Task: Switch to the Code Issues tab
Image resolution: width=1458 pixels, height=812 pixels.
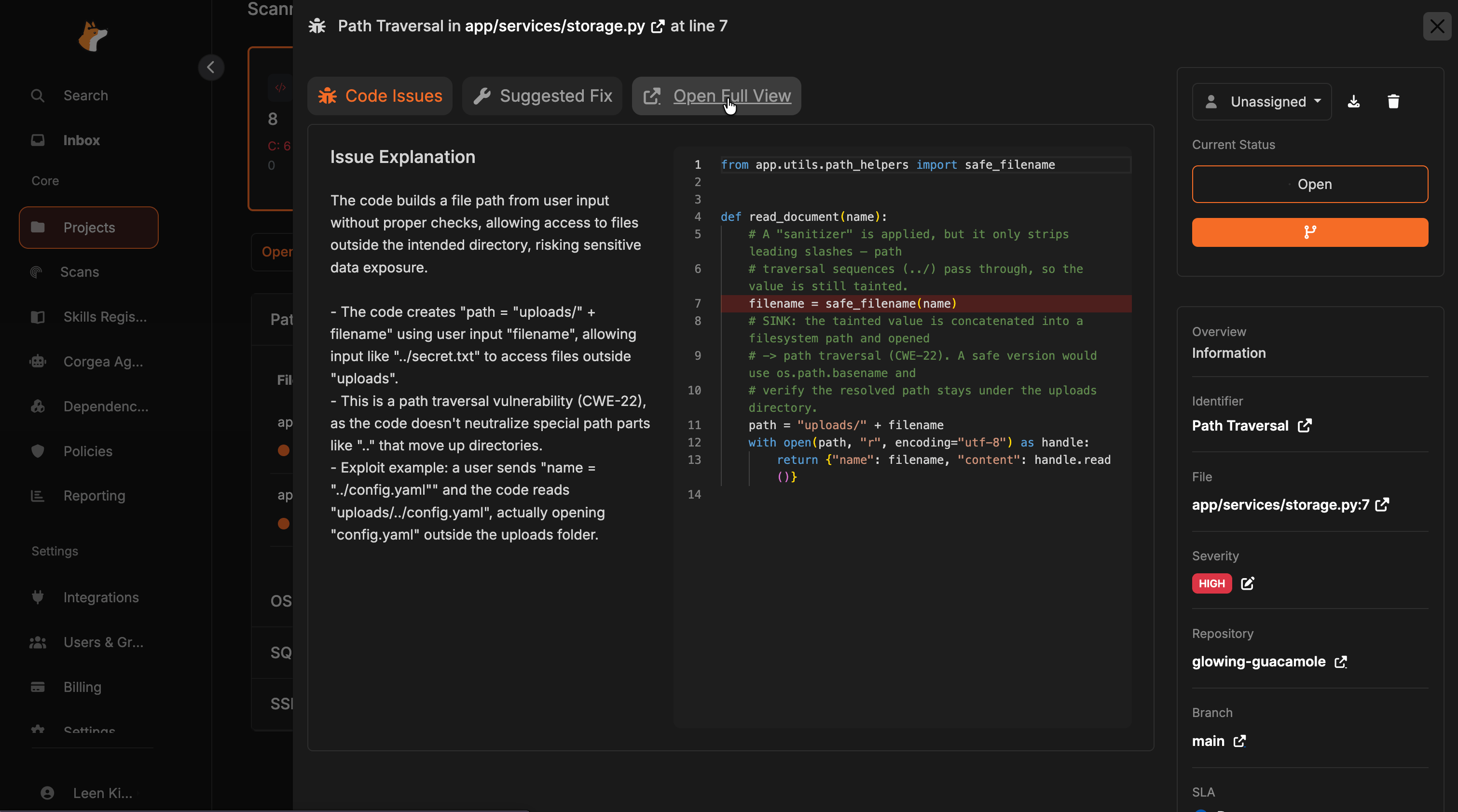Action: 380,96
